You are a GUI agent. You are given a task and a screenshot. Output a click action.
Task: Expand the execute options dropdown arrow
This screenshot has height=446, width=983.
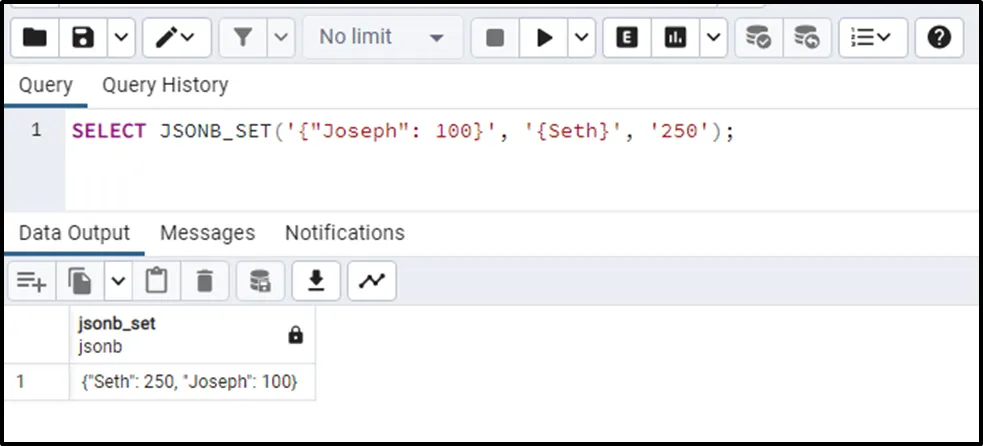coord(582,38)
